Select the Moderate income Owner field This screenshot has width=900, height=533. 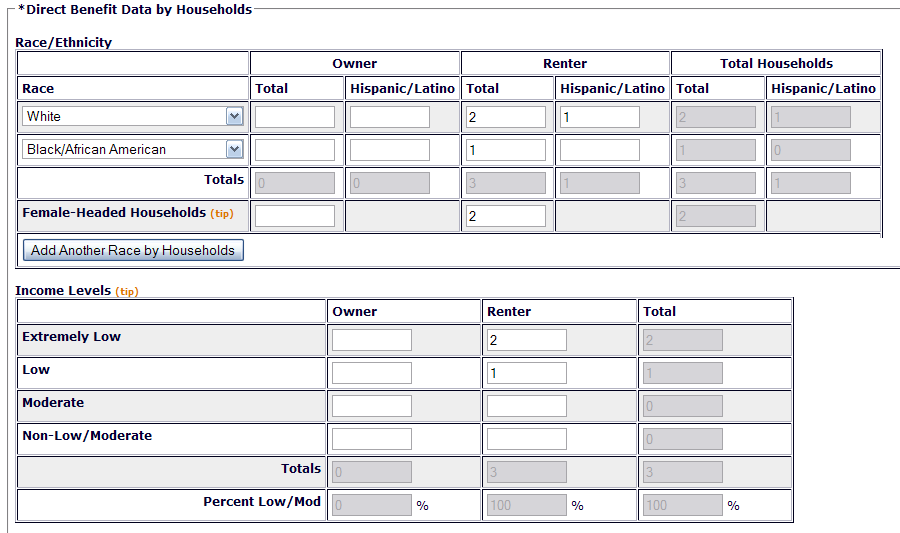[372, 406]
